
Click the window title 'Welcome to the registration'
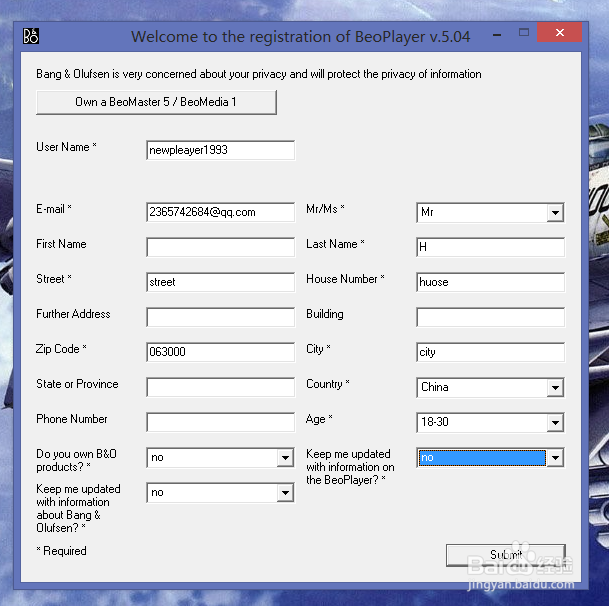click(x=300, y=37)
